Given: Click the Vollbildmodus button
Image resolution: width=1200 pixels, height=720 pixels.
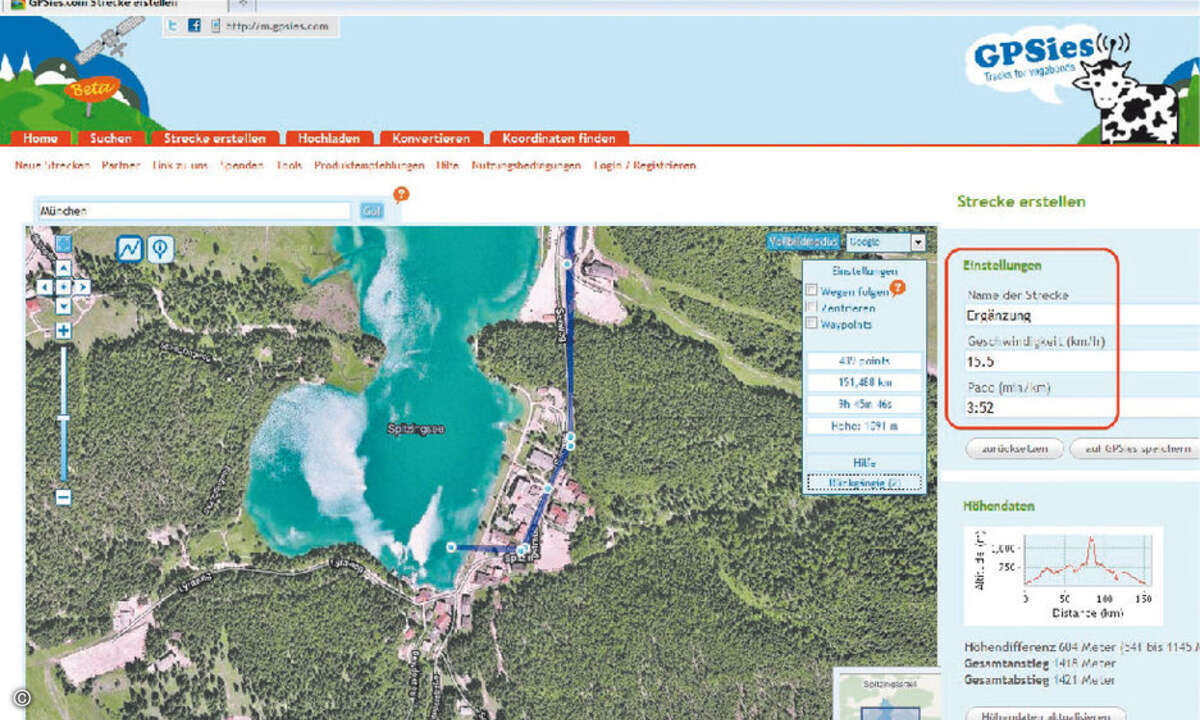Looking at the screenshot, I should click(x=803, y=242).
